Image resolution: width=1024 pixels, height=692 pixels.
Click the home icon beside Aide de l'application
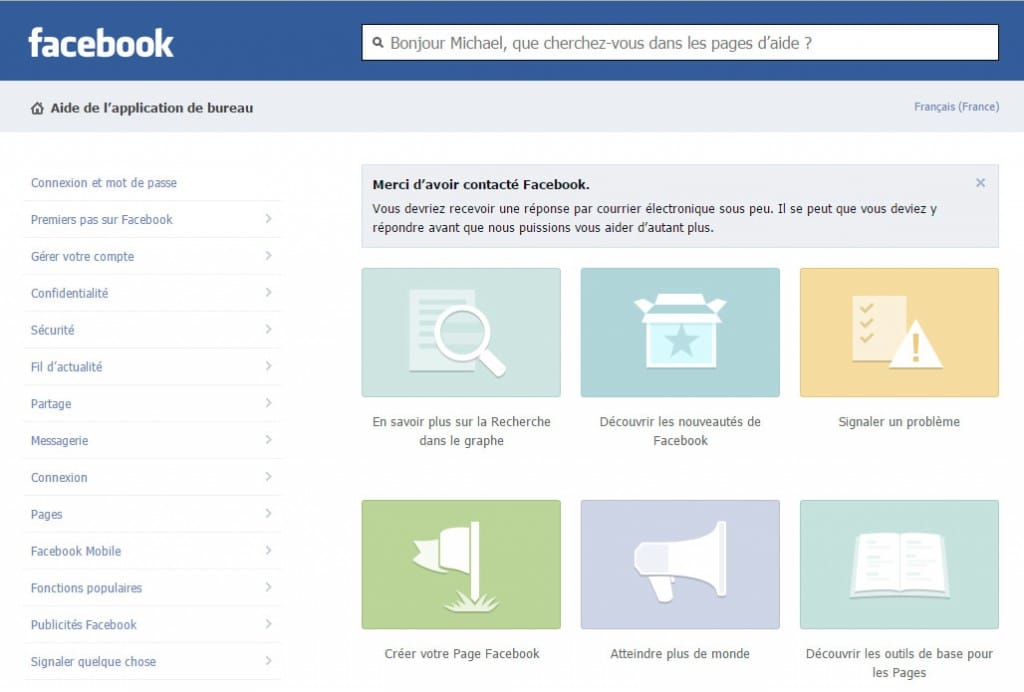click(x=37, y=108)
